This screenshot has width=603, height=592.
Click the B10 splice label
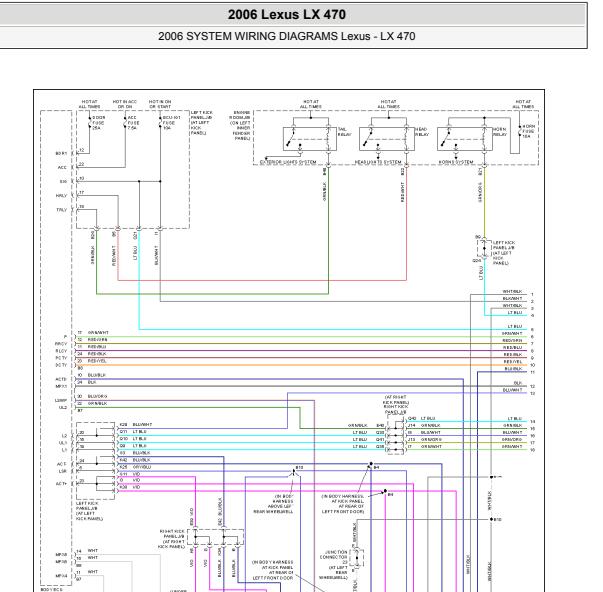(498, 519)
